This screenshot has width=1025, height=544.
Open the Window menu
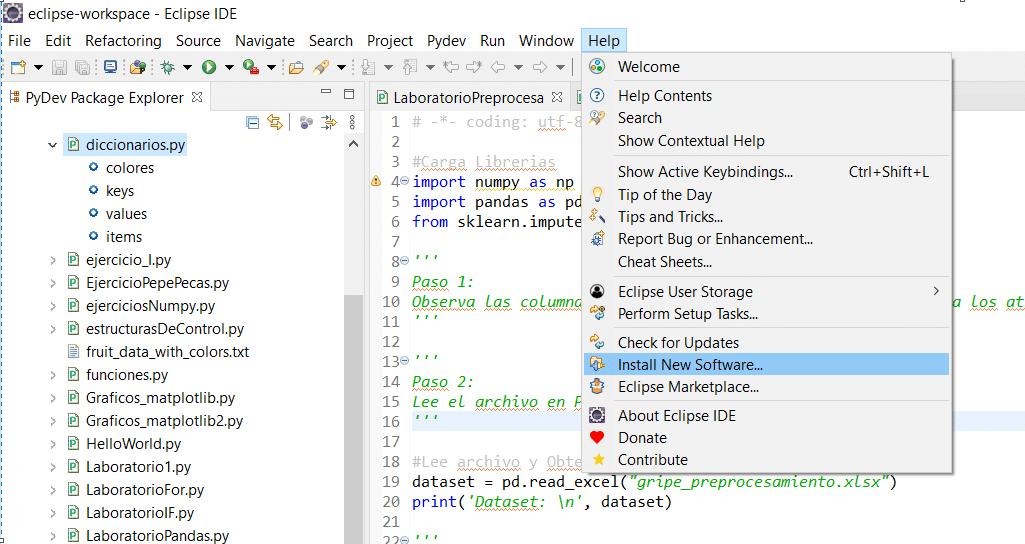[546, 41]
